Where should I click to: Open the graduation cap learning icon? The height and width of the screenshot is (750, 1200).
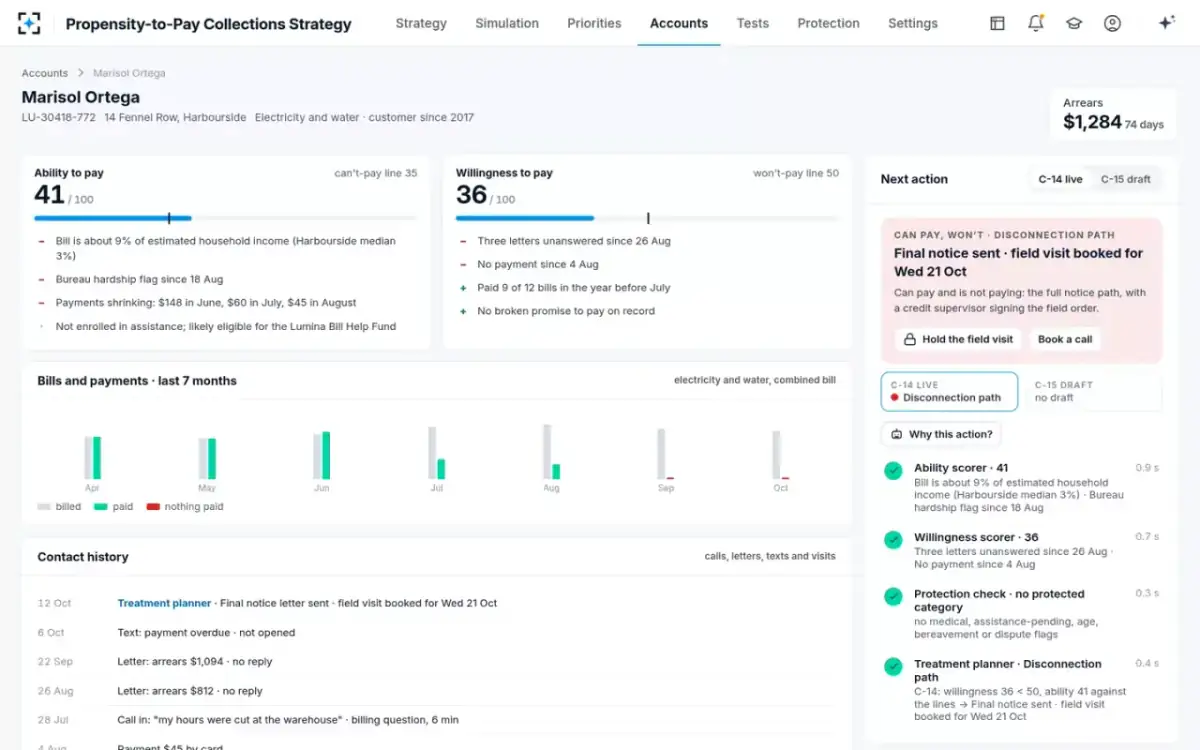[1074, 23]
